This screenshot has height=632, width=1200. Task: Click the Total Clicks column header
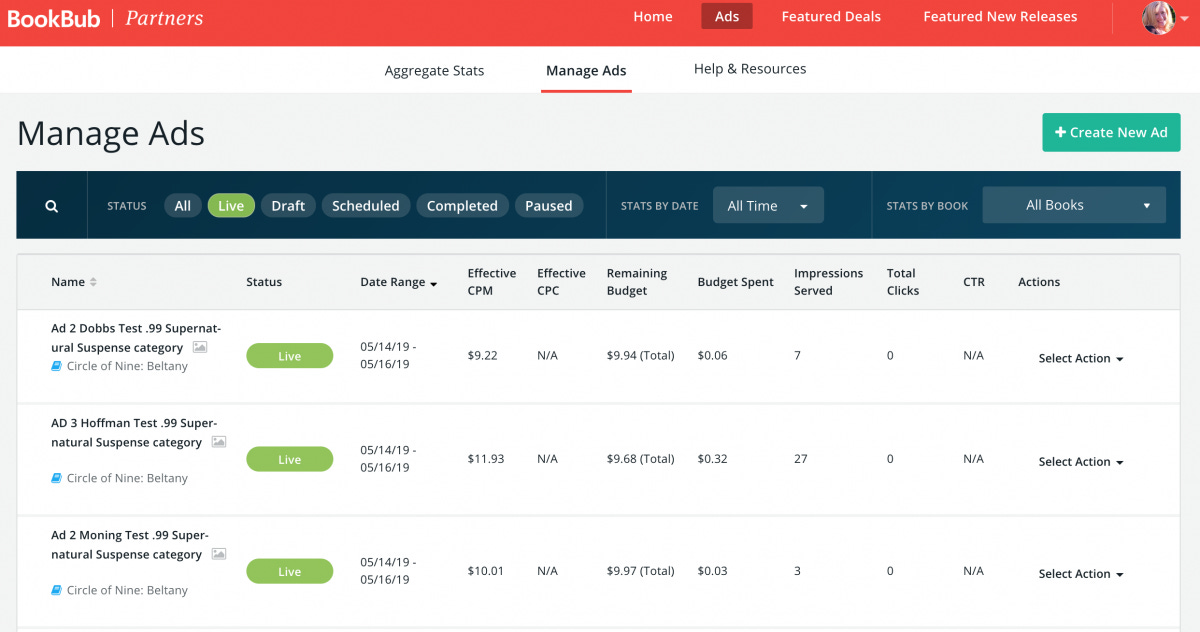tap(903, 282)
